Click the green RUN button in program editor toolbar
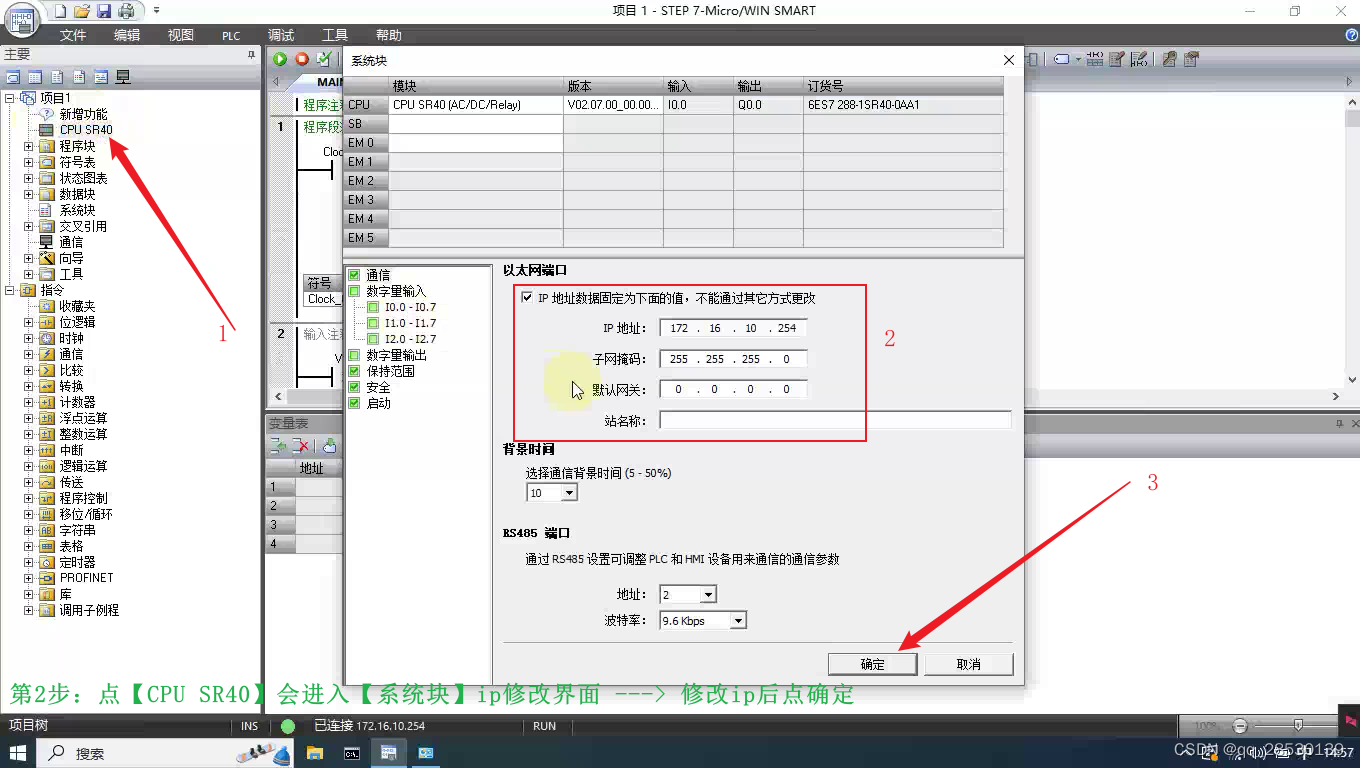Viewport: 1360px width, 768px height. 280,60
